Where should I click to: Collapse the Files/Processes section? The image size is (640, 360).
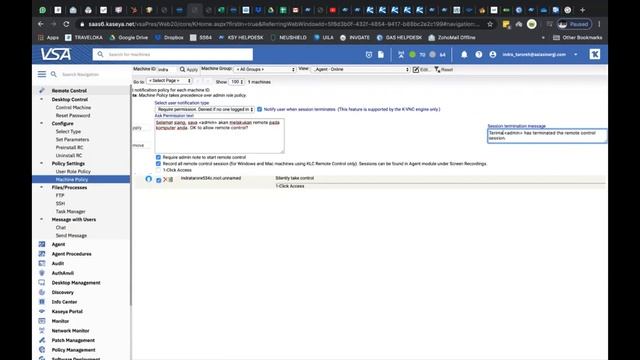(x=41, y=187)
